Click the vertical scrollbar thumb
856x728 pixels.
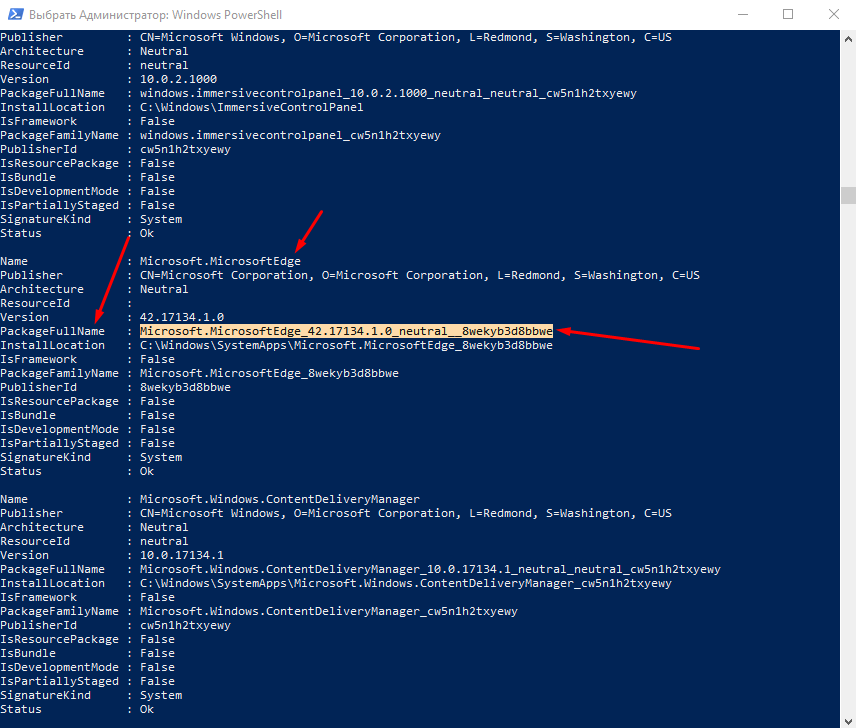(x=848, y=195)
